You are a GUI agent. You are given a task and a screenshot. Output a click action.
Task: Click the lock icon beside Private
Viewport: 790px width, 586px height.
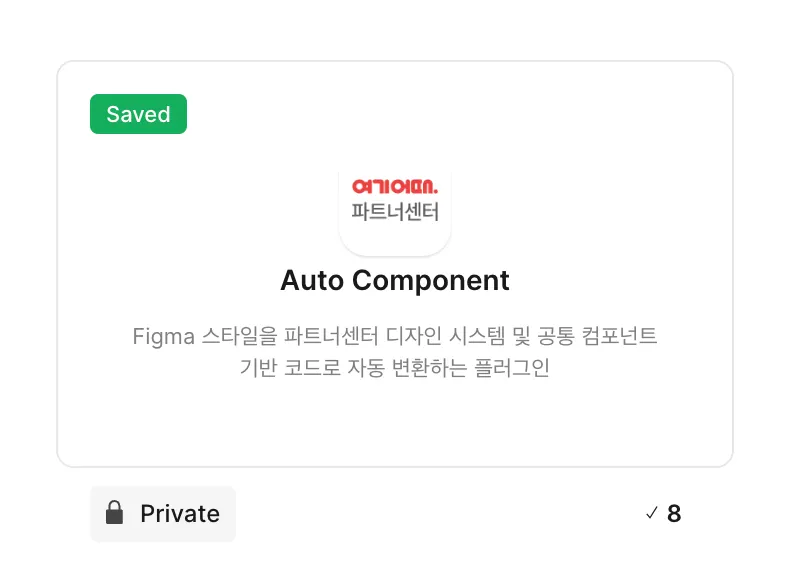[115, 514]
